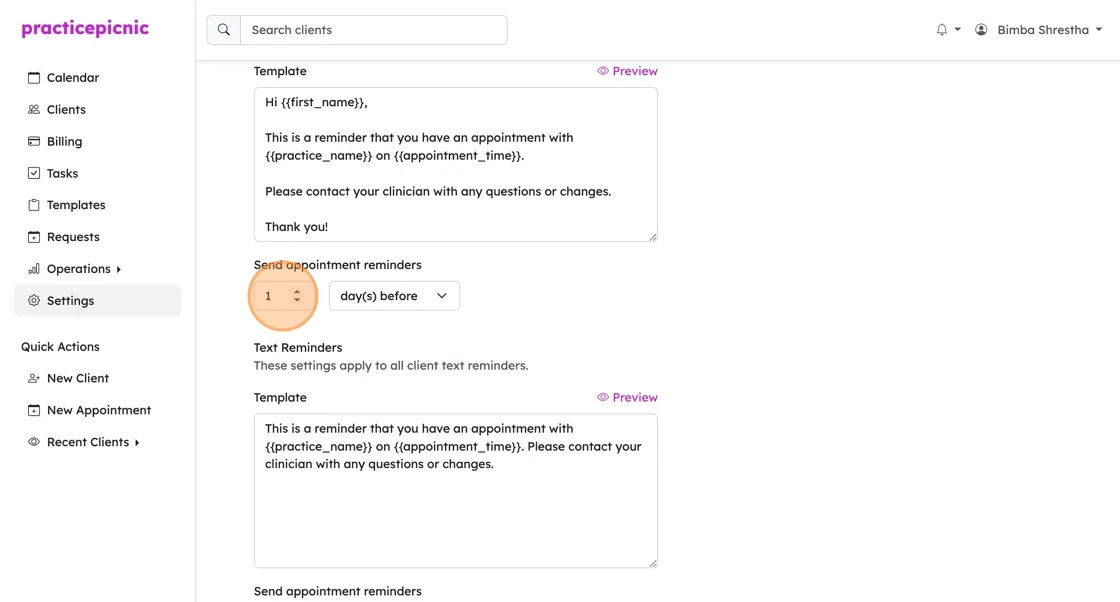
Task: Select the Billing card icon
Action: [34, 141]
